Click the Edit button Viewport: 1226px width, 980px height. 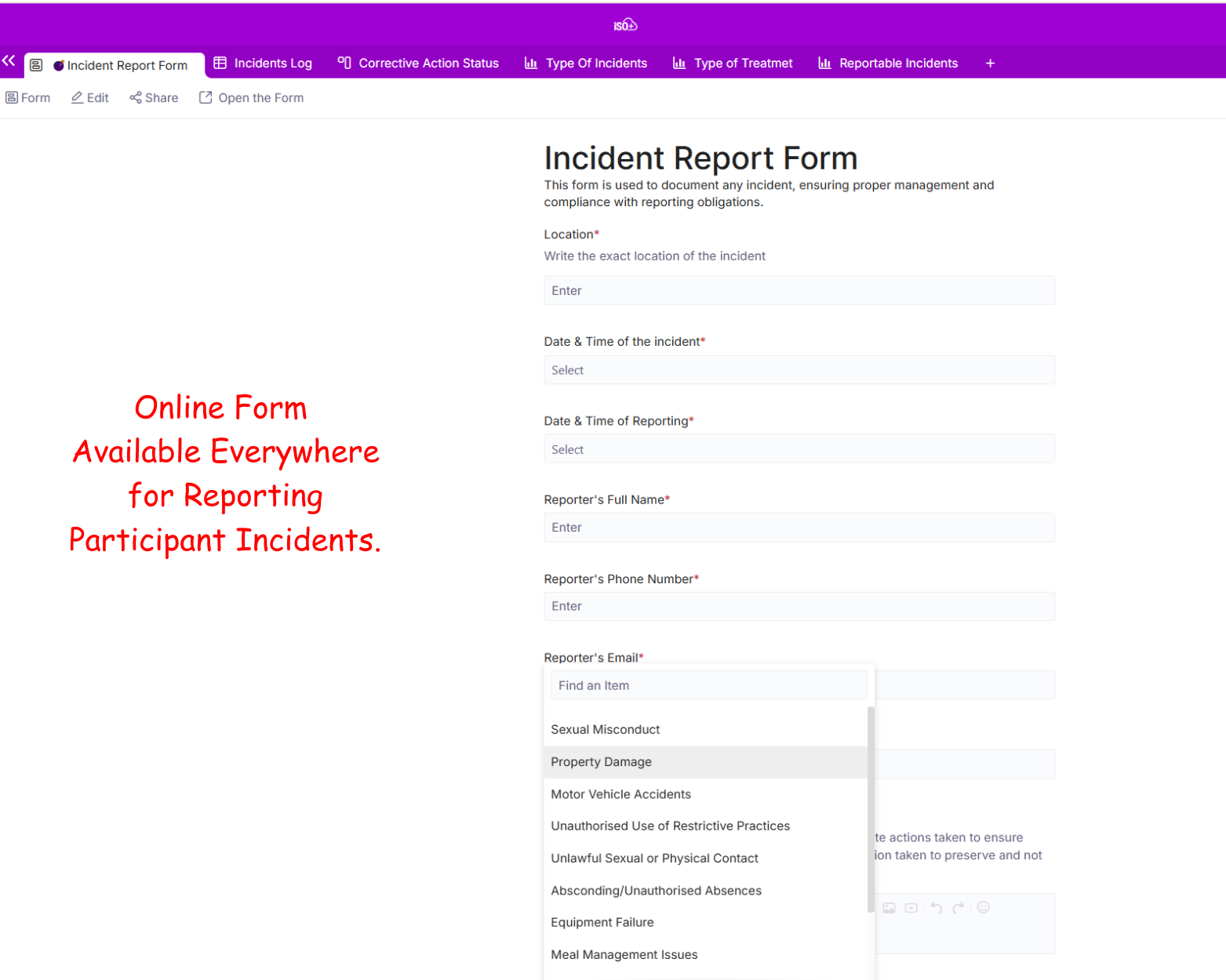coord(90,98)
